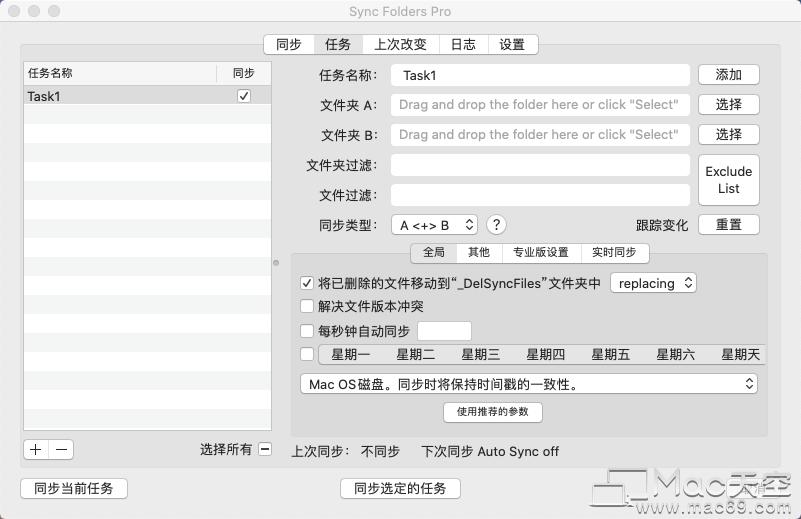Click 同步选定的任务 button

(x=400, y=488)
